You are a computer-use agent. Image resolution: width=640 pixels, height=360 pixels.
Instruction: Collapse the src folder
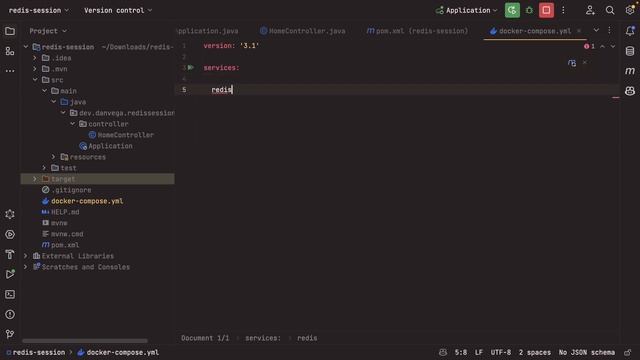click(x=35, y=80)
